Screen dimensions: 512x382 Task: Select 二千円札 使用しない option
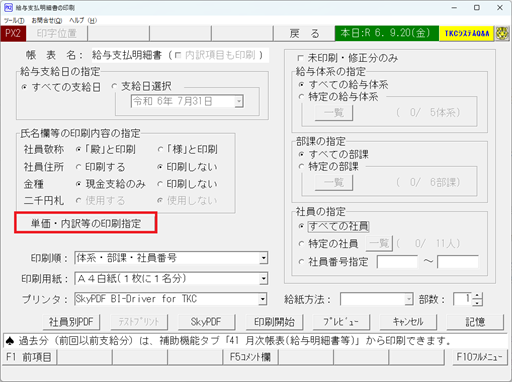pos(160,201)
